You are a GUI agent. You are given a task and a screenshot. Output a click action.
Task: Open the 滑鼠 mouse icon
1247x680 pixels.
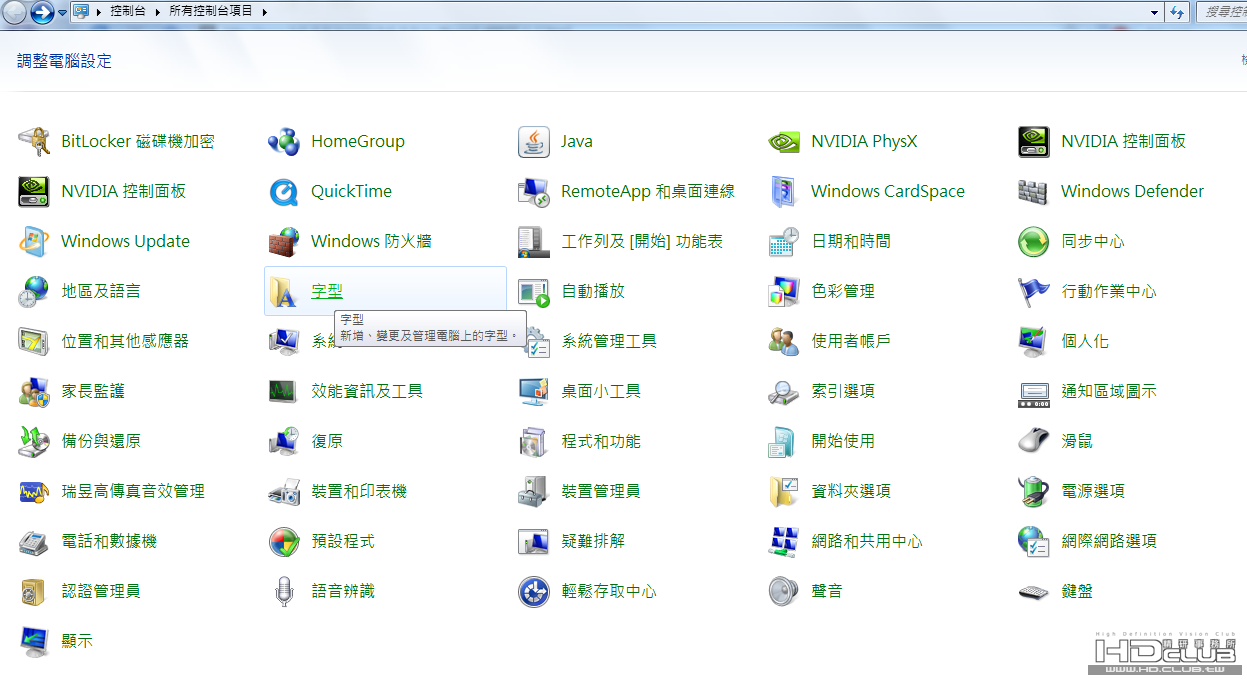tap(1034, 442)
